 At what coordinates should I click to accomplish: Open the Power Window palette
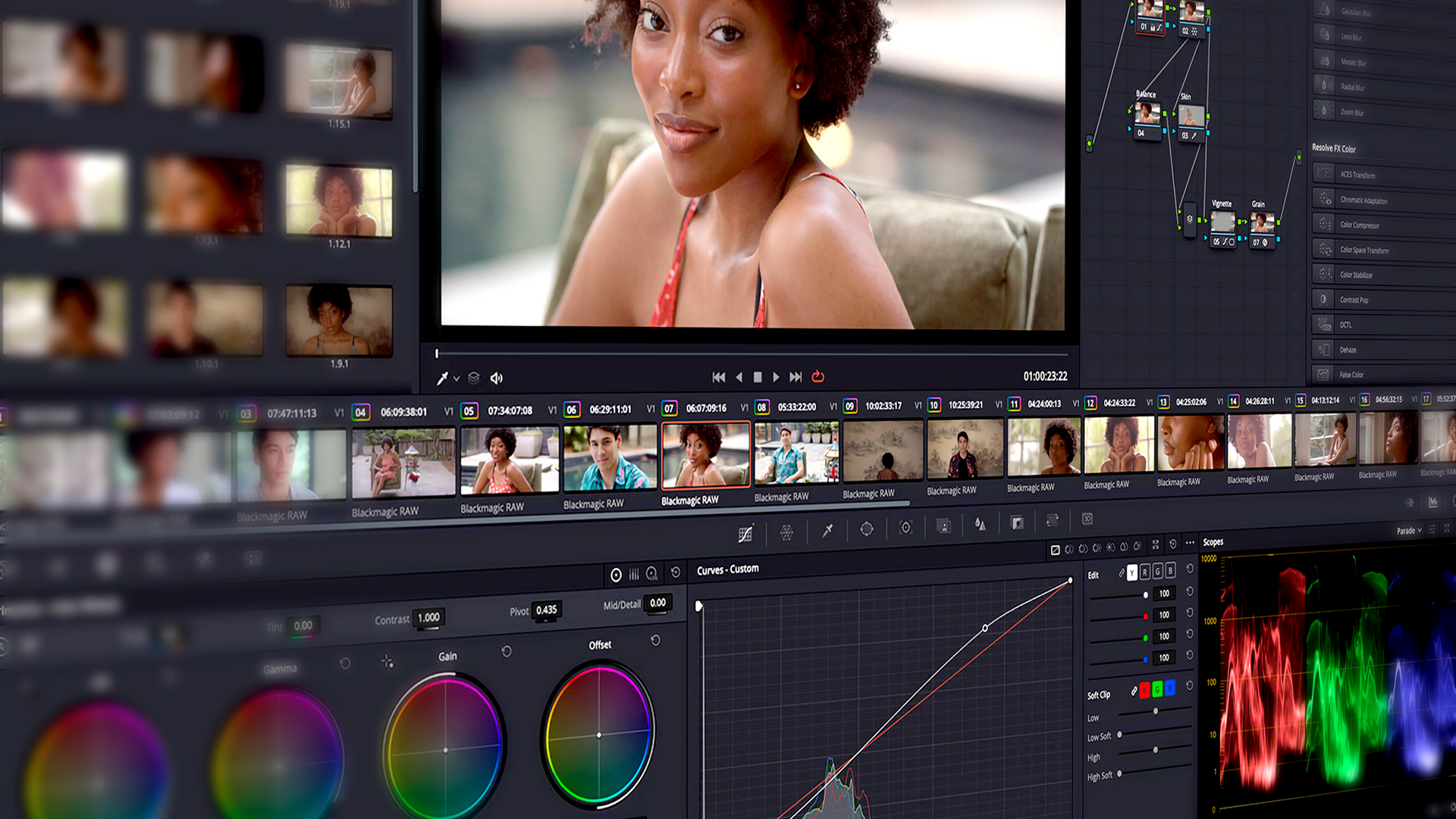(866, 529)
